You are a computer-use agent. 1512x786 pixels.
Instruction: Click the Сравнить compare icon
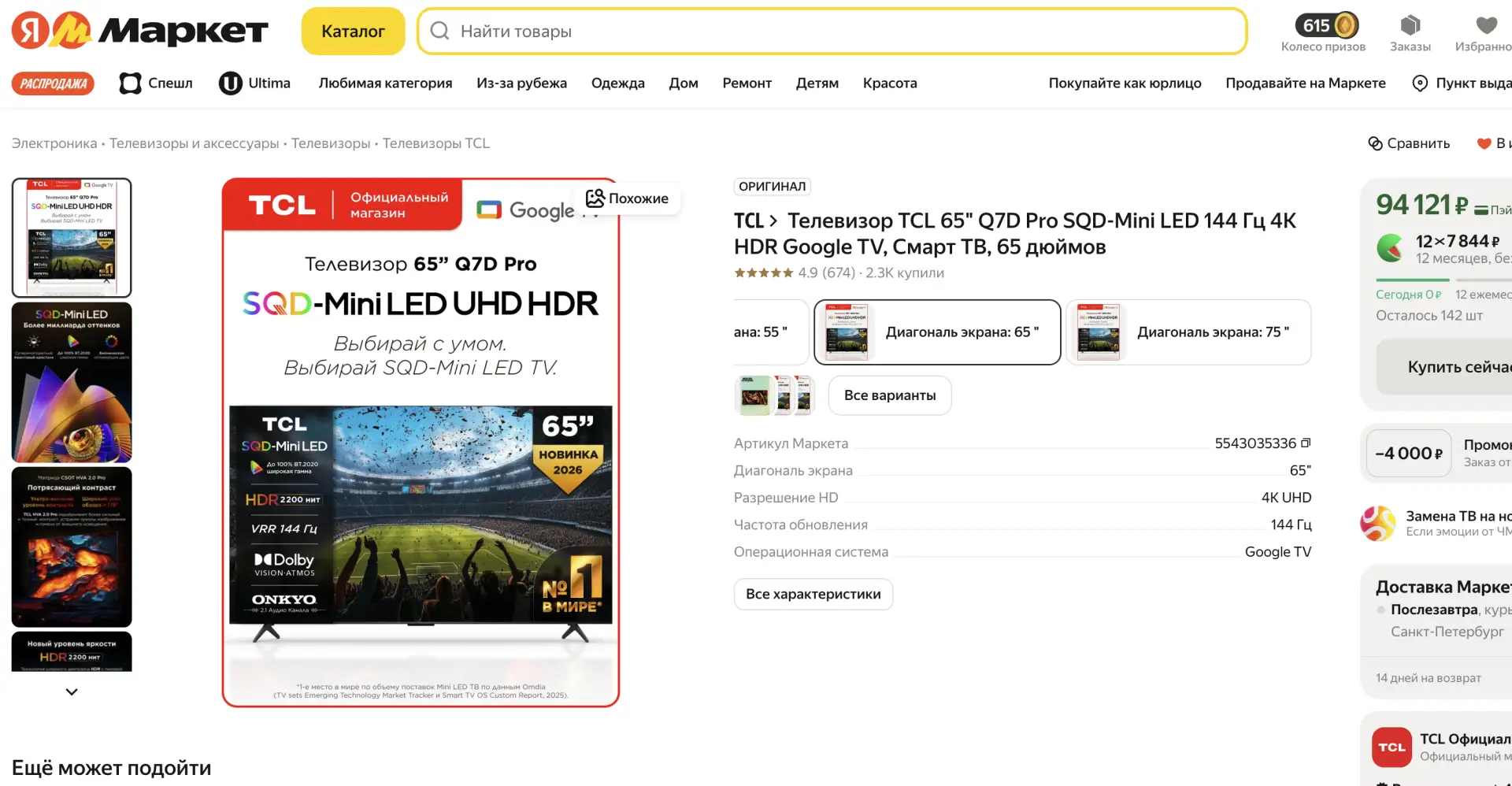(x=1375, y=143)
